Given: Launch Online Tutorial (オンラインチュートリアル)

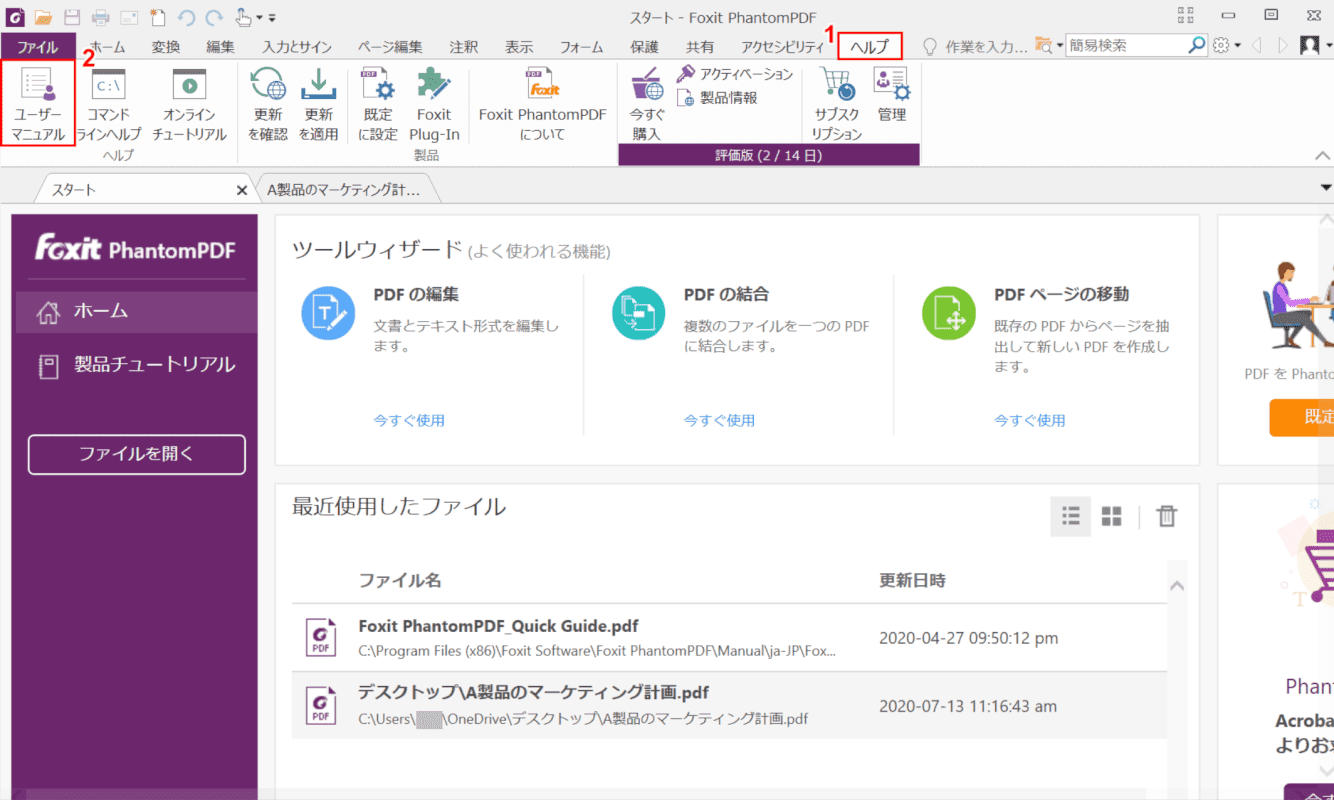Looking at the screenshot, I should tap(188, 104).
